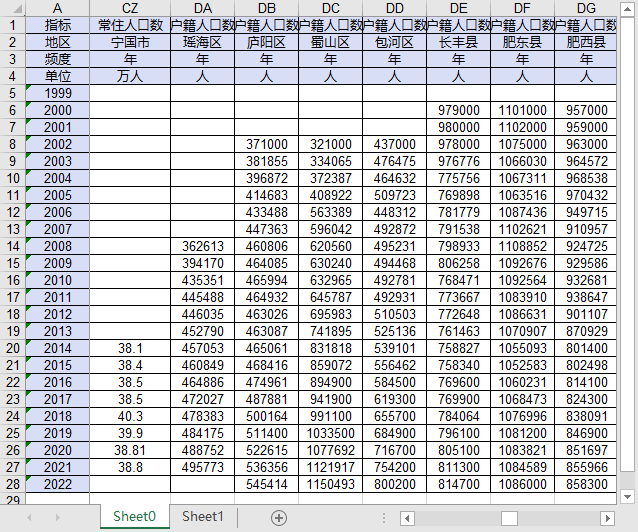Click the cell with value 371000
This screenshot has height=532, width=638.
coord(267,144)
